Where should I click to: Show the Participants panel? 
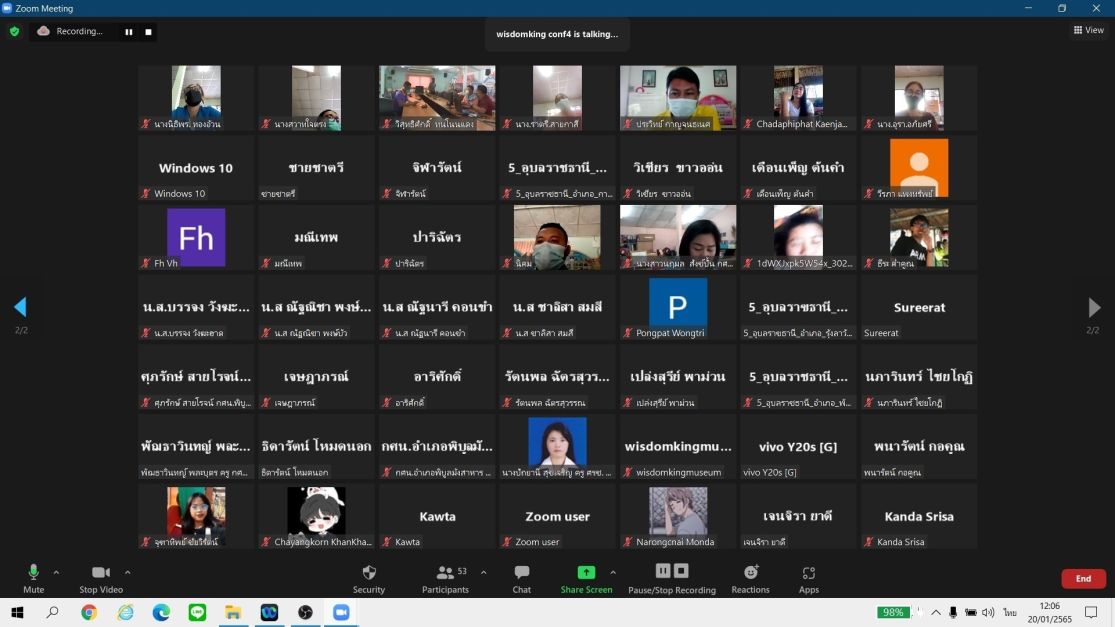tap(445, 579)
